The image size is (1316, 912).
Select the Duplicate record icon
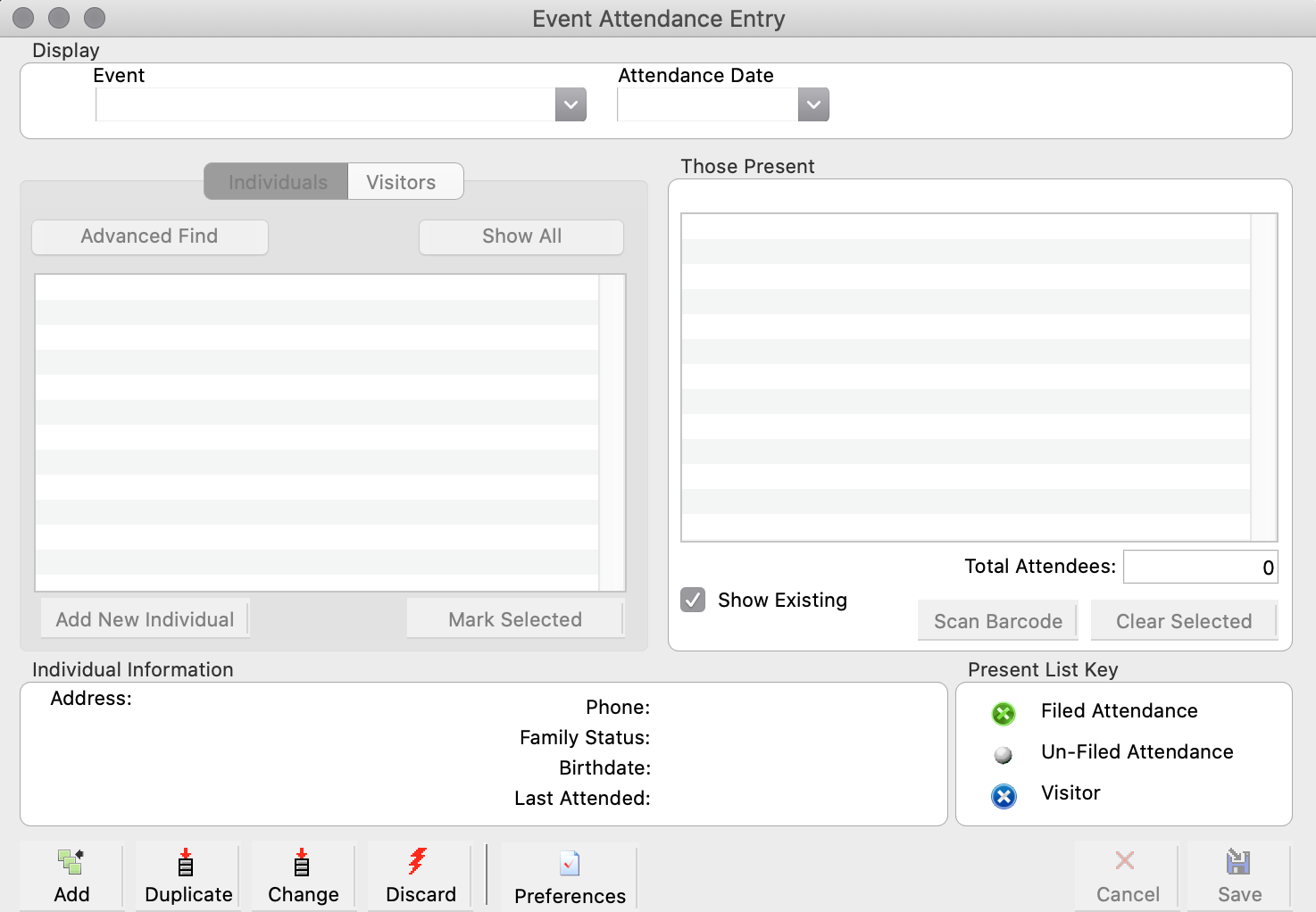[185, 864]
